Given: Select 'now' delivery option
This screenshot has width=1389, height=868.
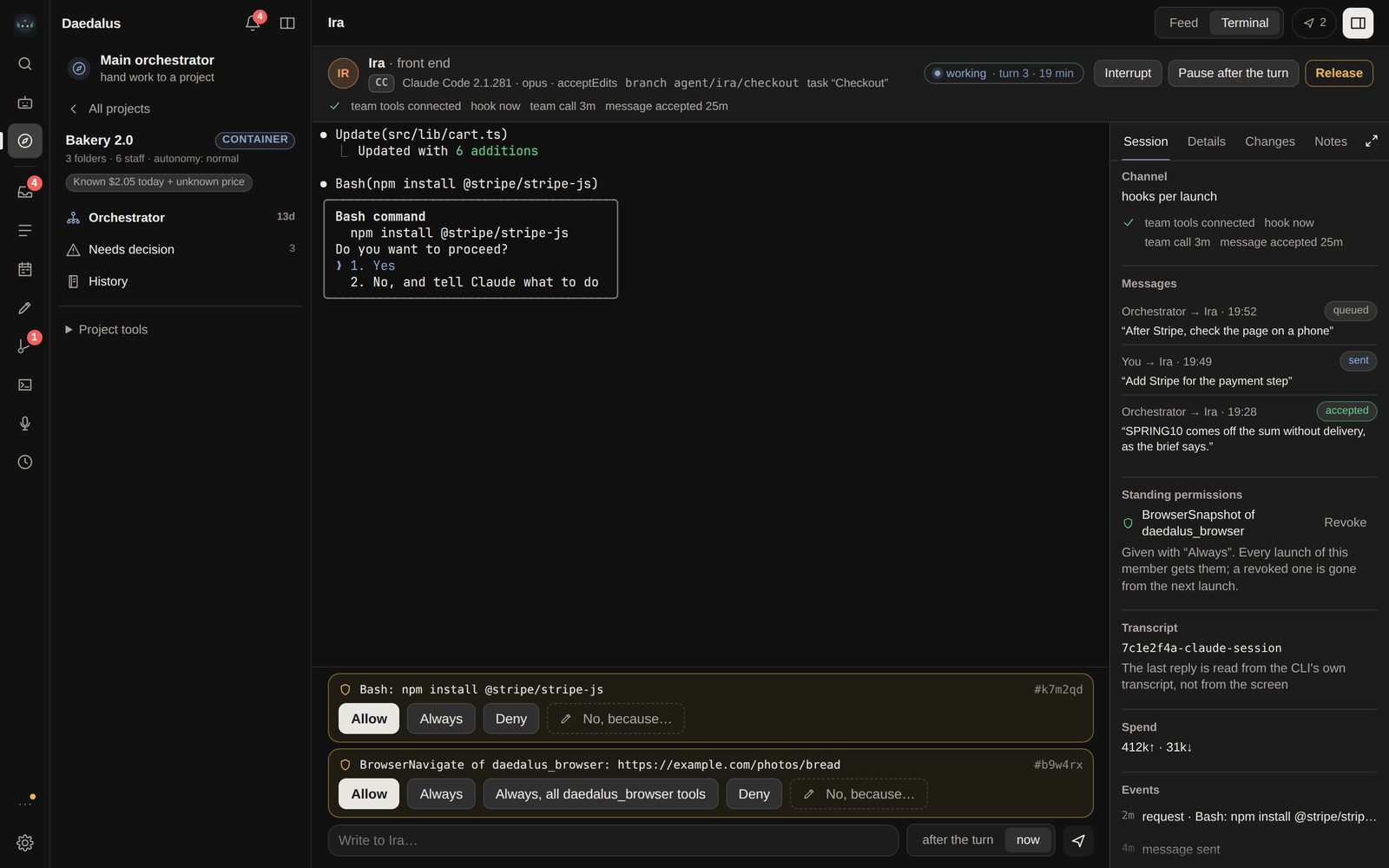Looking at the screenshot, I should (x=1028, y=839).
